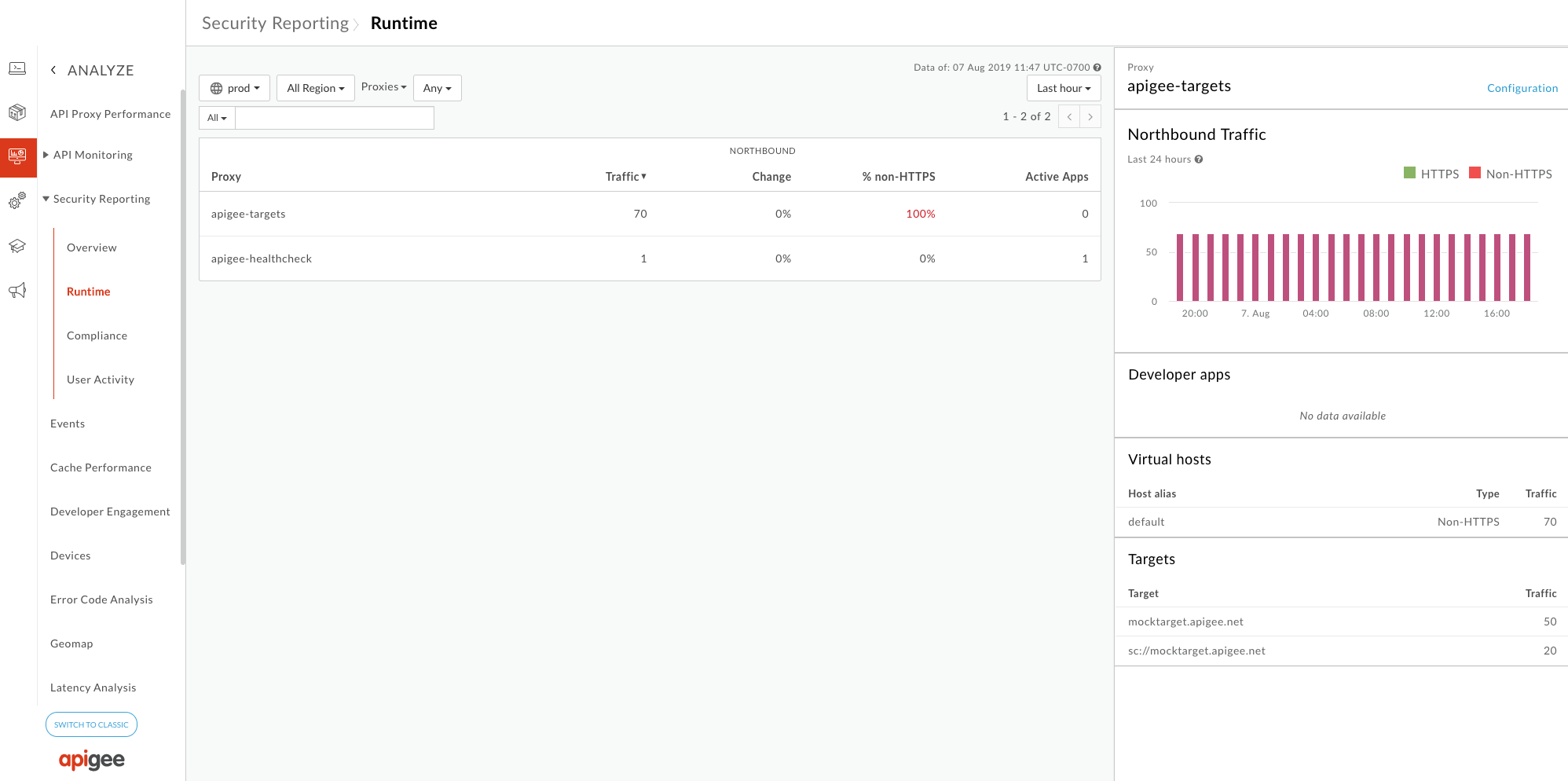The width and height of the screenshot is (1568, 781).
Task: Click the proxy search input field
Action: coord(335,118)
